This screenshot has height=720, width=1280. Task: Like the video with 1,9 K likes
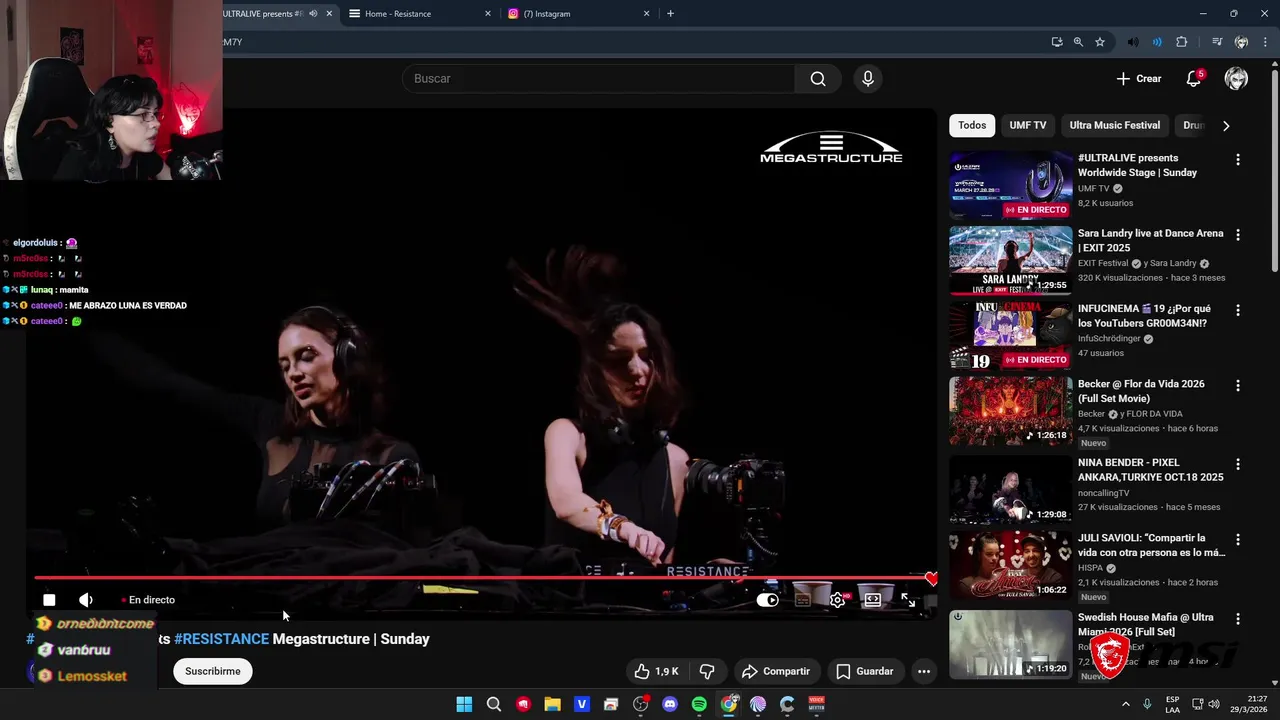click(x=656, y=671)
